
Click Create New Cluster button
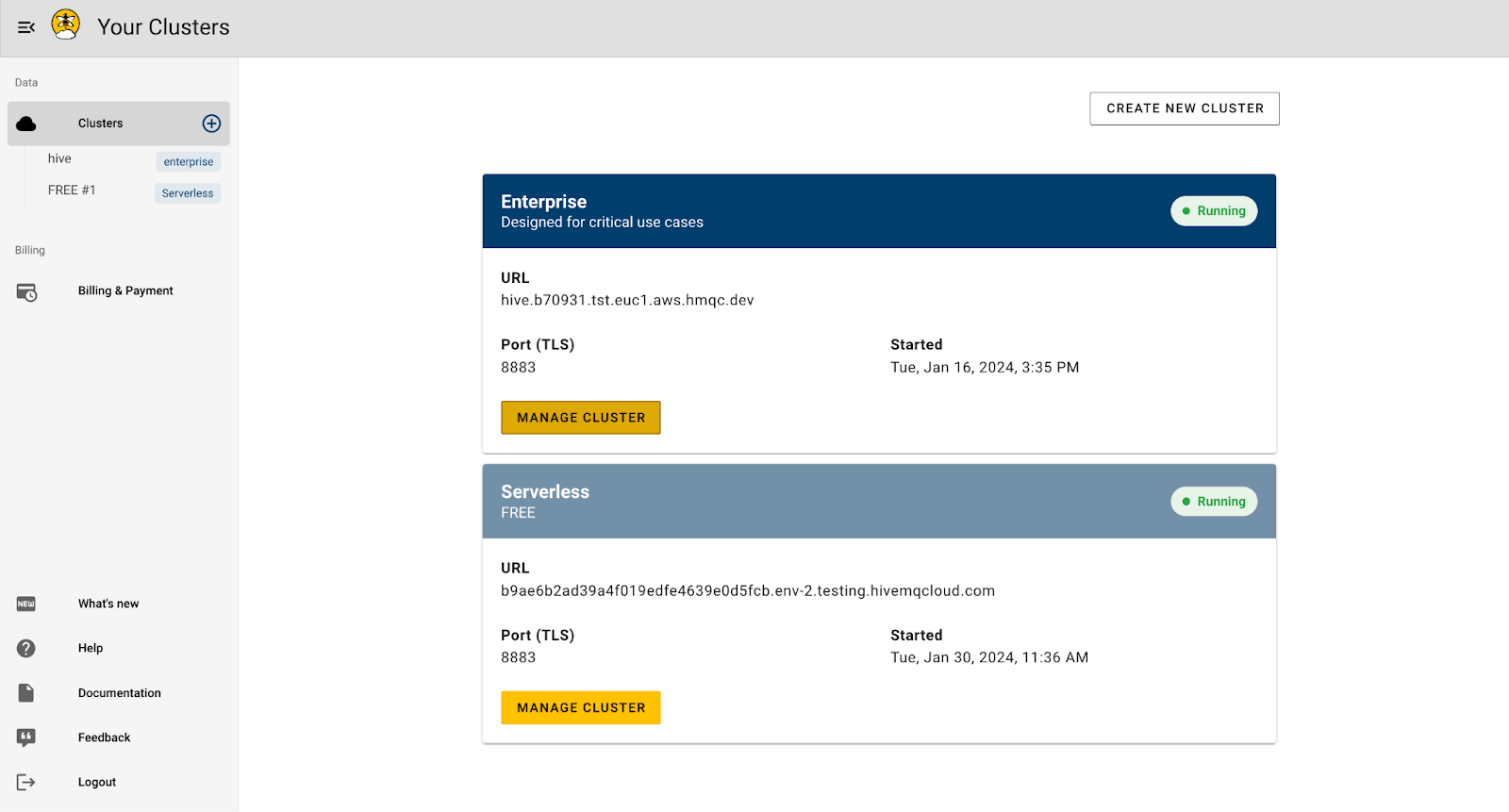pos(1185,108)
